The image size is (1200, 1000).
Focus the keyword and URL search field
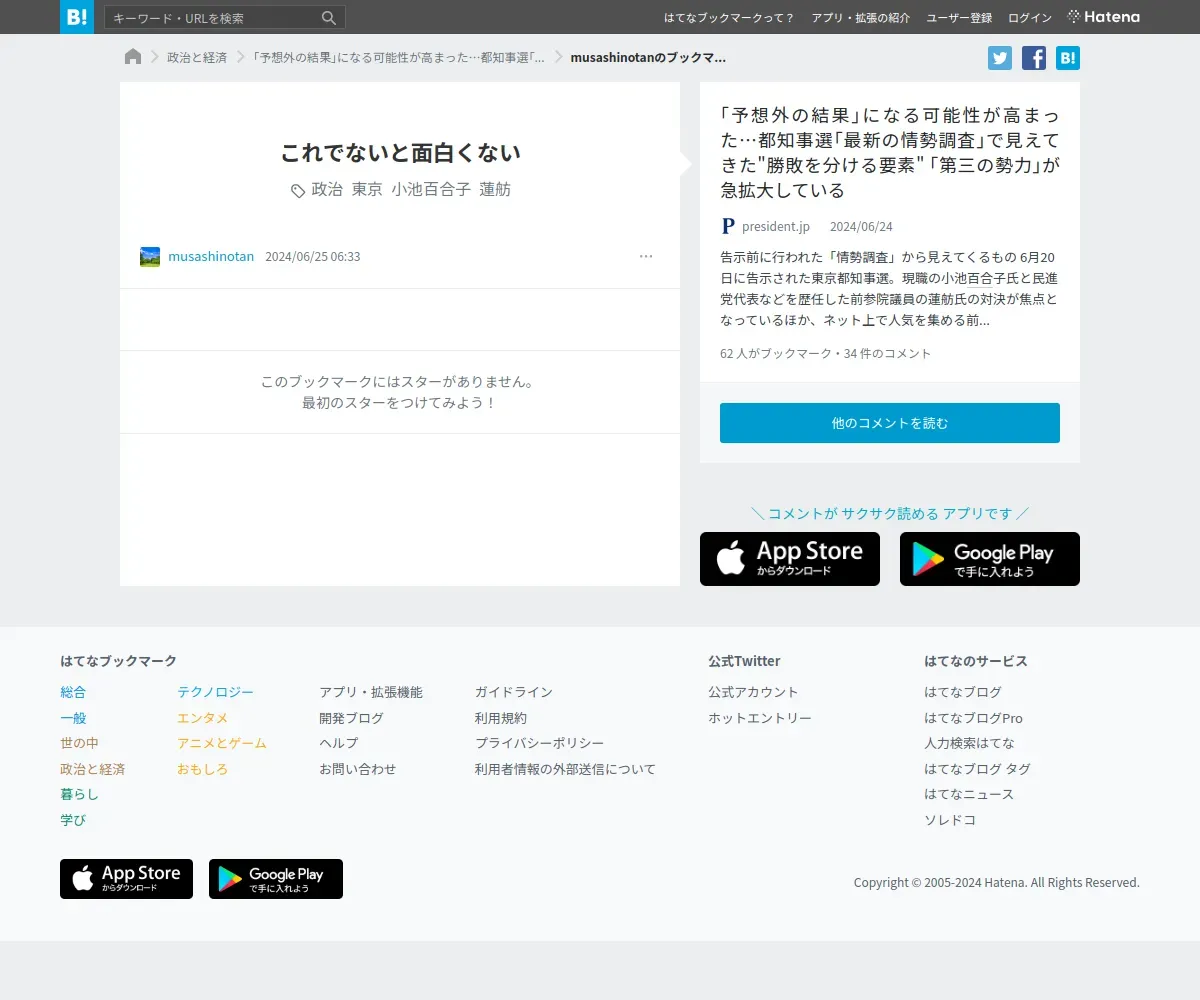(213, 18)
